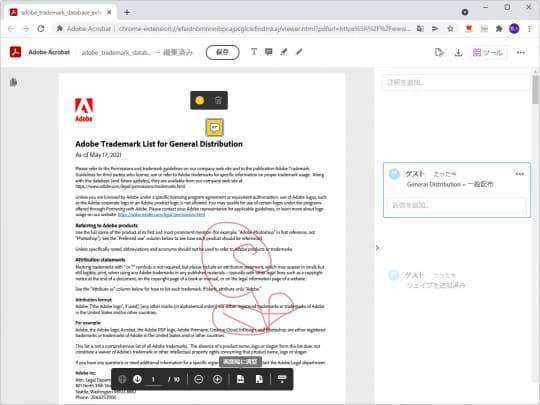Screen dimensions: 540x405
Task: Open the three-dot more options in Acrobat header
Action: coord(521,52)
